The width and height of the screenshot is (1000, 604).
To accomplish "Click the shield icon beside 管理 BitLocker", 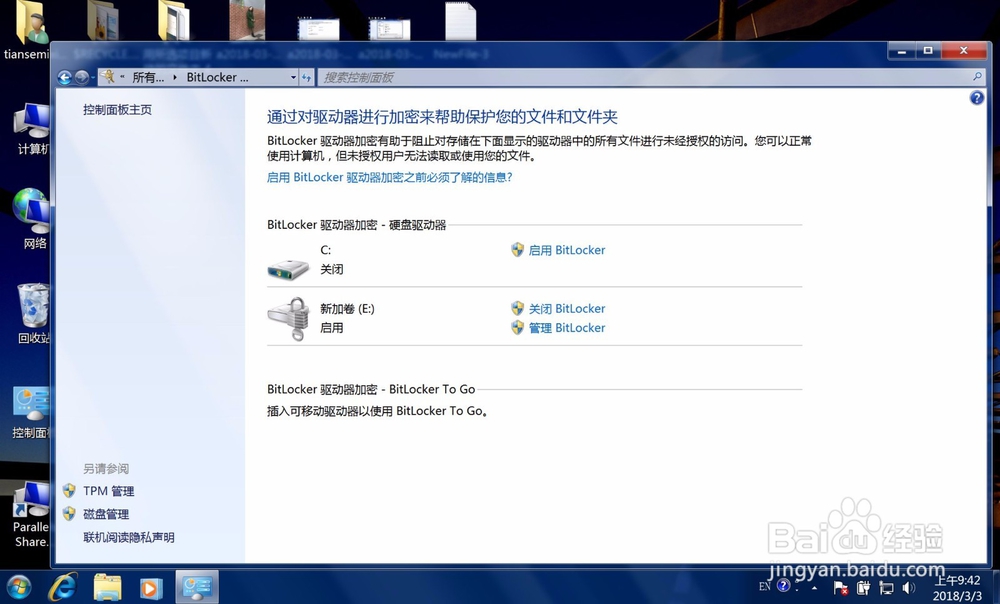I will (517, 328).
